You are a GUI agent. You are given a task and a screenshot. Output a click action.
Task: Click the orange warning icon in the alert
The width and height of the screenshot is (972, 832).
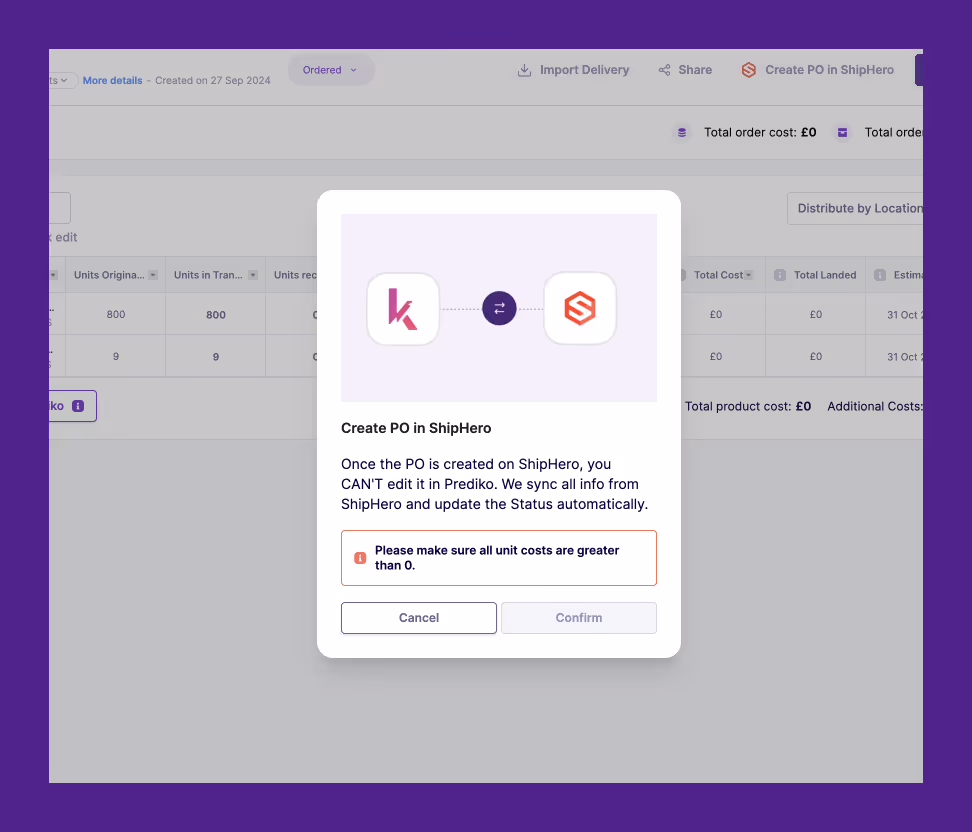click(x=360, y=558)
